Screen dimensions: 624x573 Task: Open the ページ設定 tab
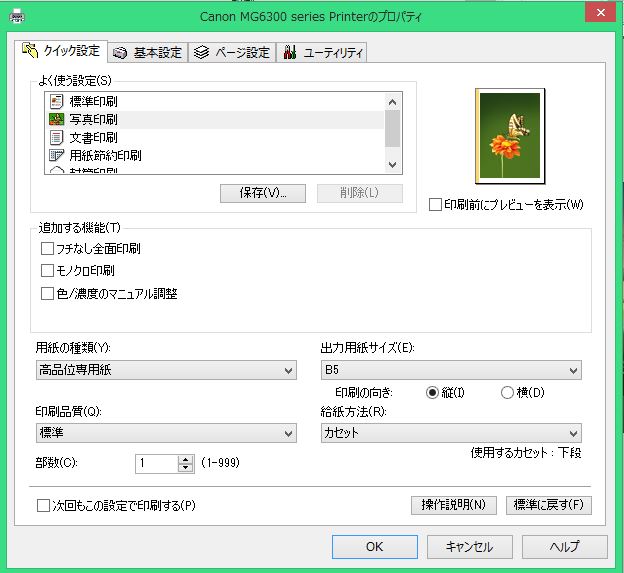(x=232, y=53)
